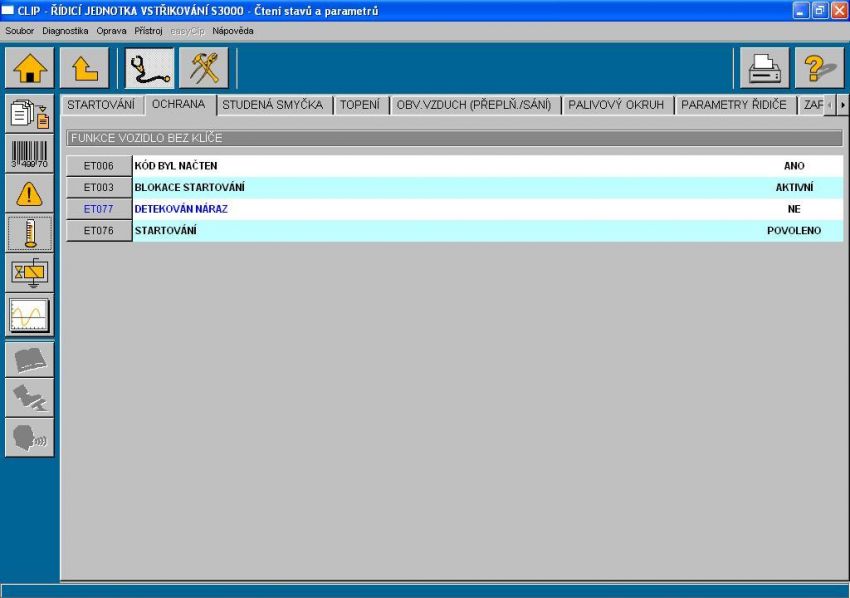Open the Diagnostika menu

[x=65, y=30]
